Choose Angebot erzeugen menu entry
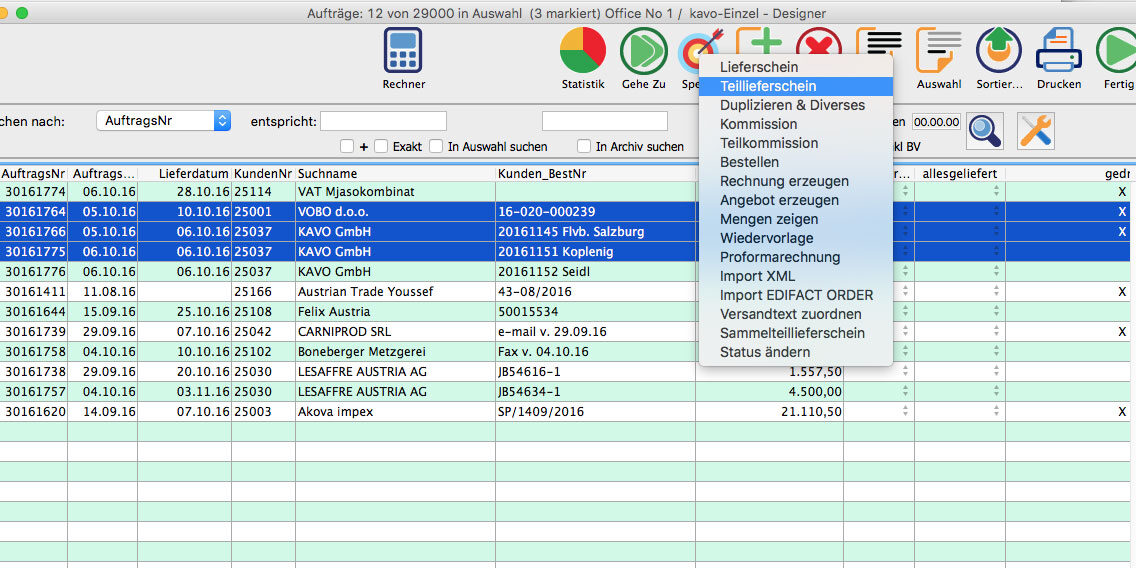This screenshot has width=1136, height=568. pos(795,200)
